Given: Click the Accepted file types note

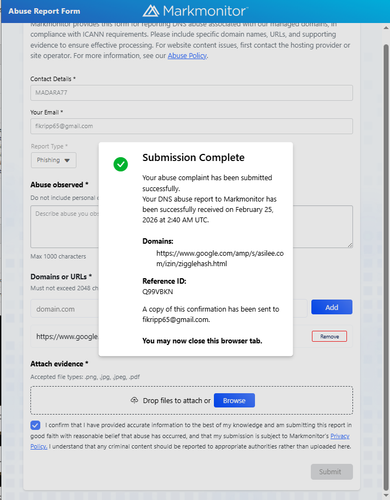Looking at the screenshot, I should pos(85,377).
